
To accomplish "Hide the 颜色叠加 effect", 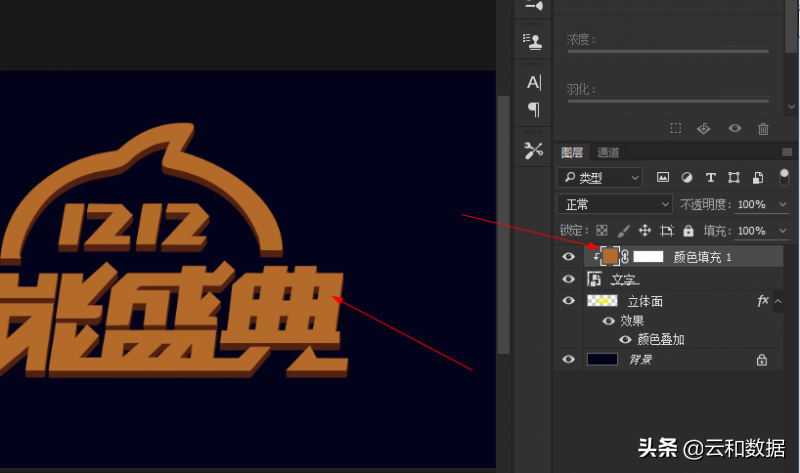I will [x=625, y=340].
